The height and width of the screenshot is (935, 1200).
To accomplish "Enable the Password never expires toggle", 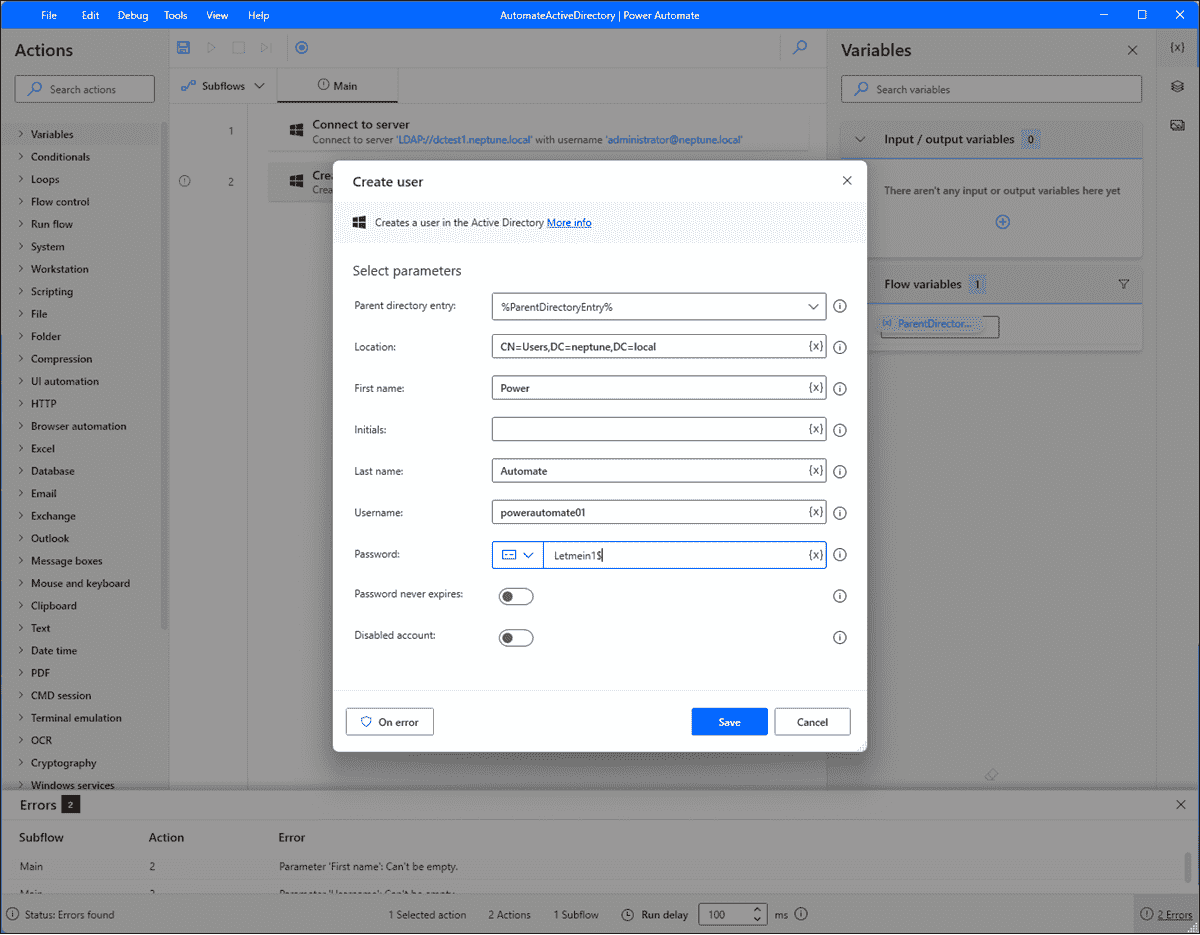I will (x=516, y=595).
